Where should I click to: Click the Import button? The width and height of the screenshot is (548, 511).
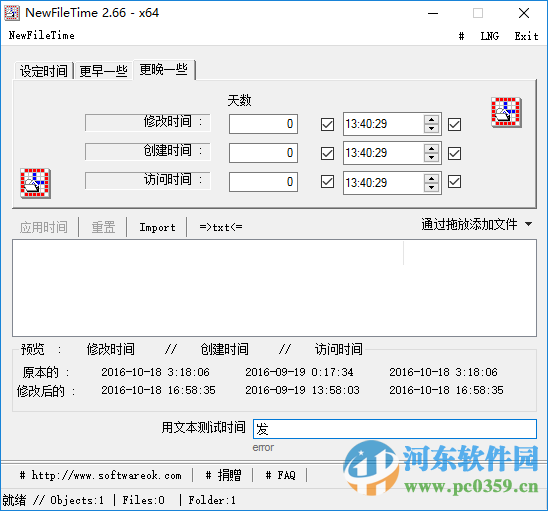coord(157,227)
